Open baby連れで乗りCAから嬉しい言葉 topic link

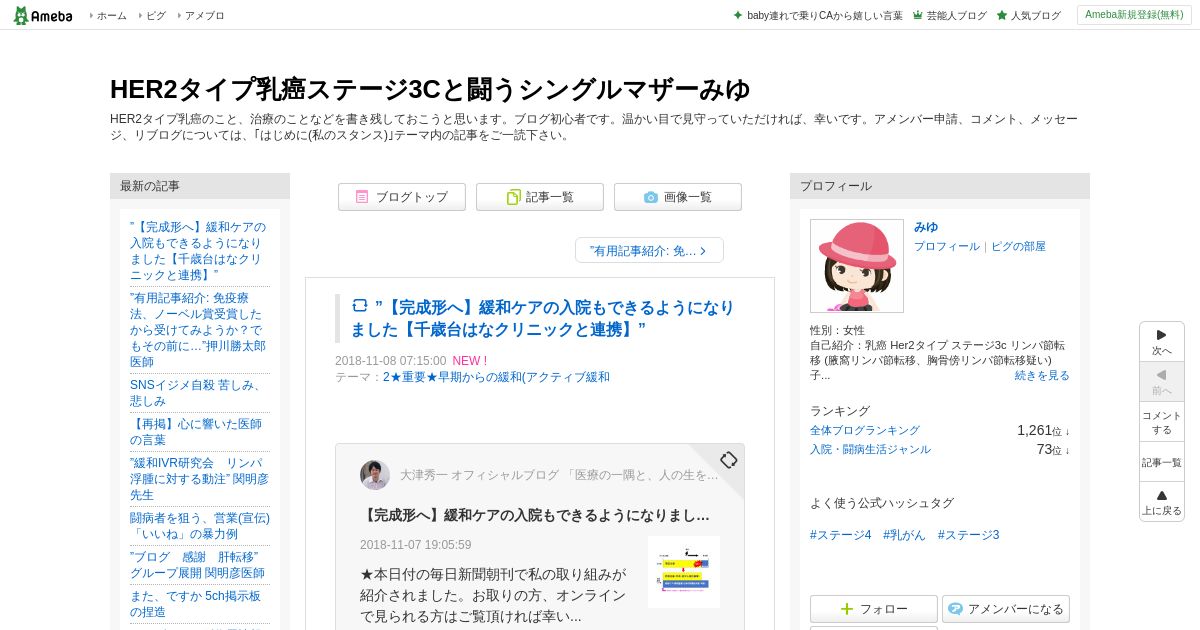click(824, 16)
